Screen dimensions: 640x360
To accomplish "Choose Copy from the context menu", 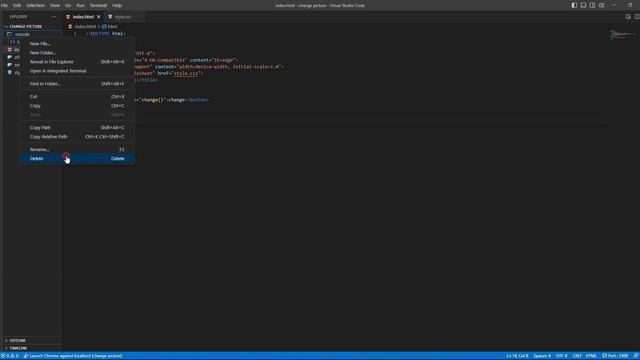I will click(77, 106).
